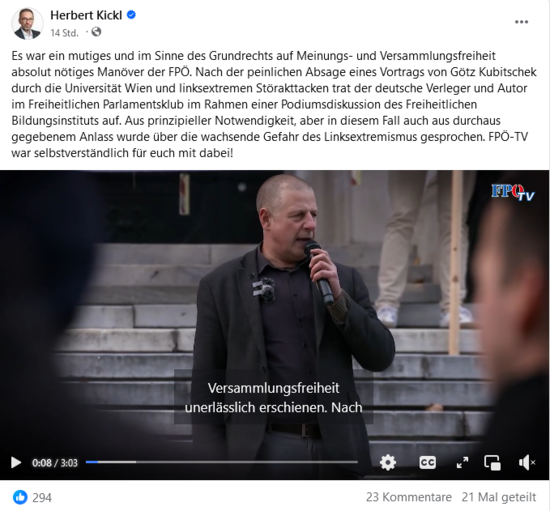The image size is (550, 511).
Task: View the 294 reactions count
Action: (x=42, y=497)
